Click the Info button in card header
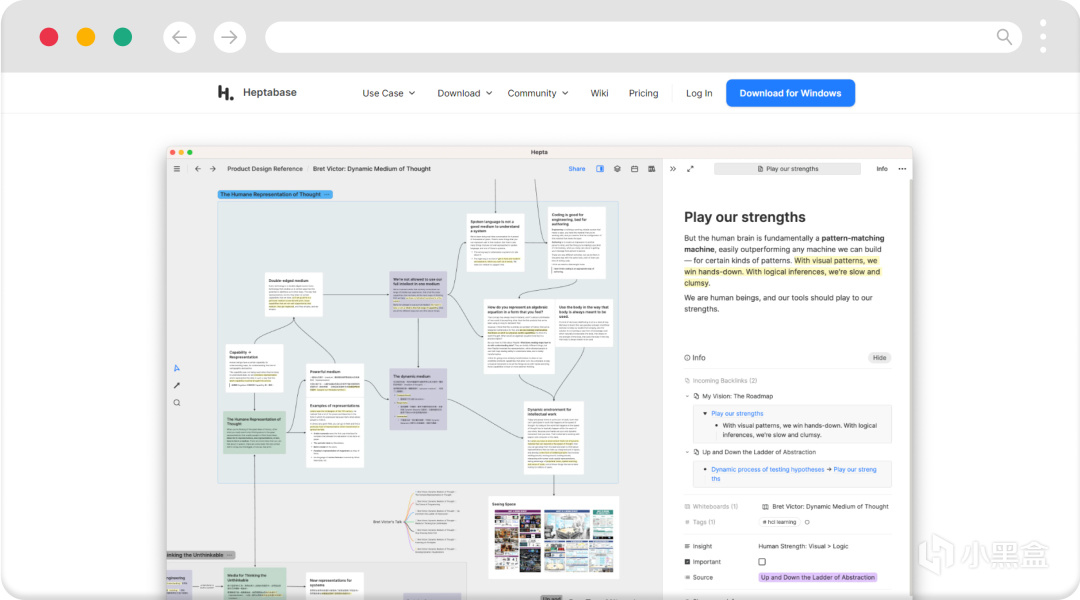 click(x=882, y=169)
